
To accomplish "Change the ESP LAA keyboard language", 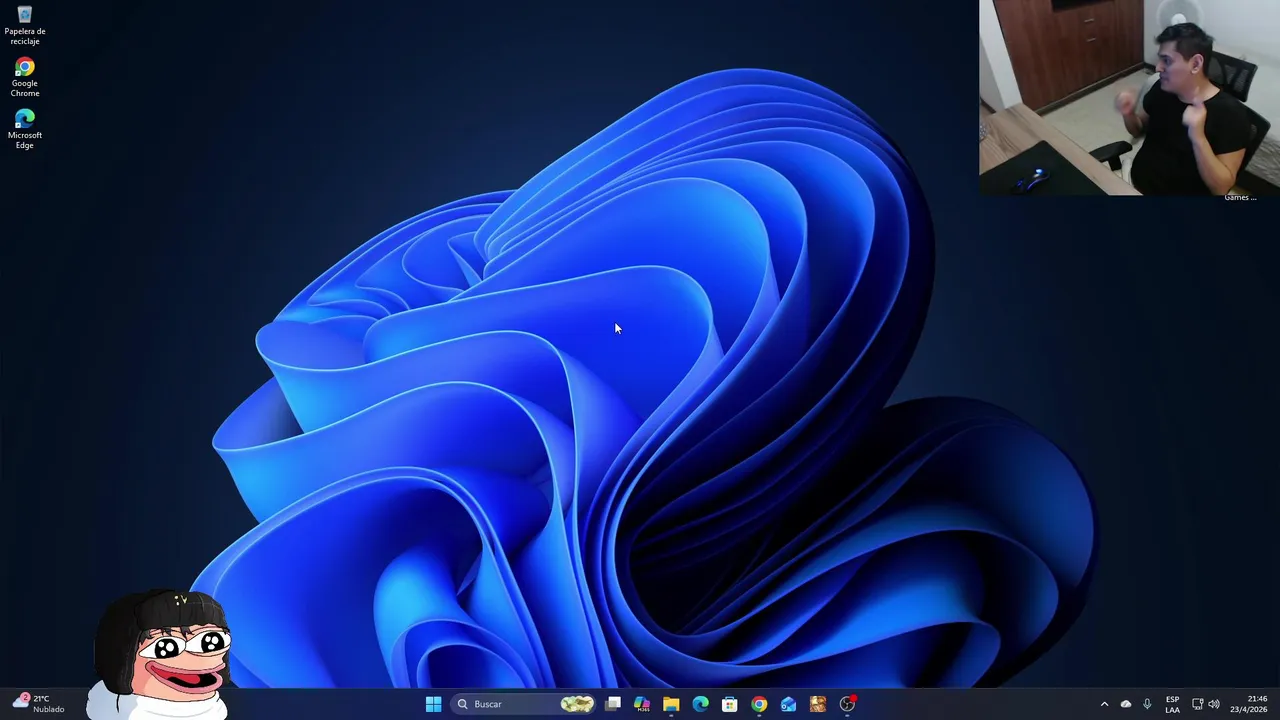I will click(1172, 704).
